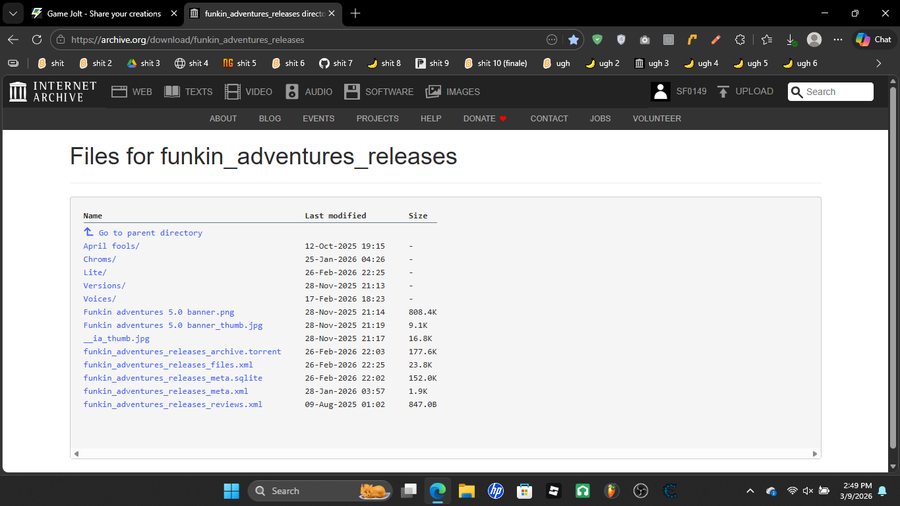Open the 'shit 7' GitHub bookmark
This screenshot has height=506, width=900.
click(336, 63)
